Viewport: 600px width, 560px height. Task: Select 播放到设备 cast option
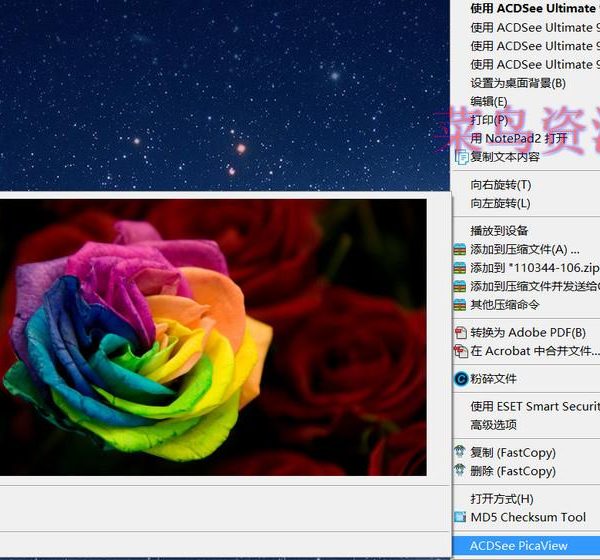499,231
